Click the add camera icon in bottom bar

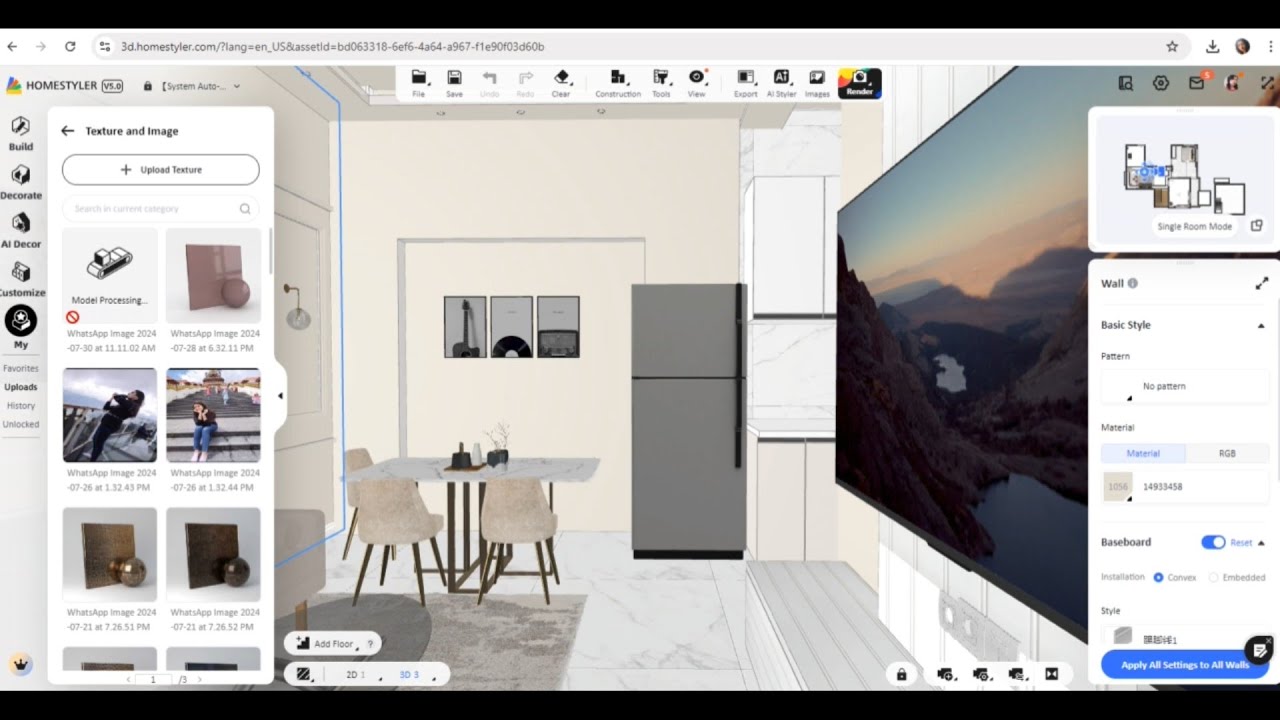945,675
